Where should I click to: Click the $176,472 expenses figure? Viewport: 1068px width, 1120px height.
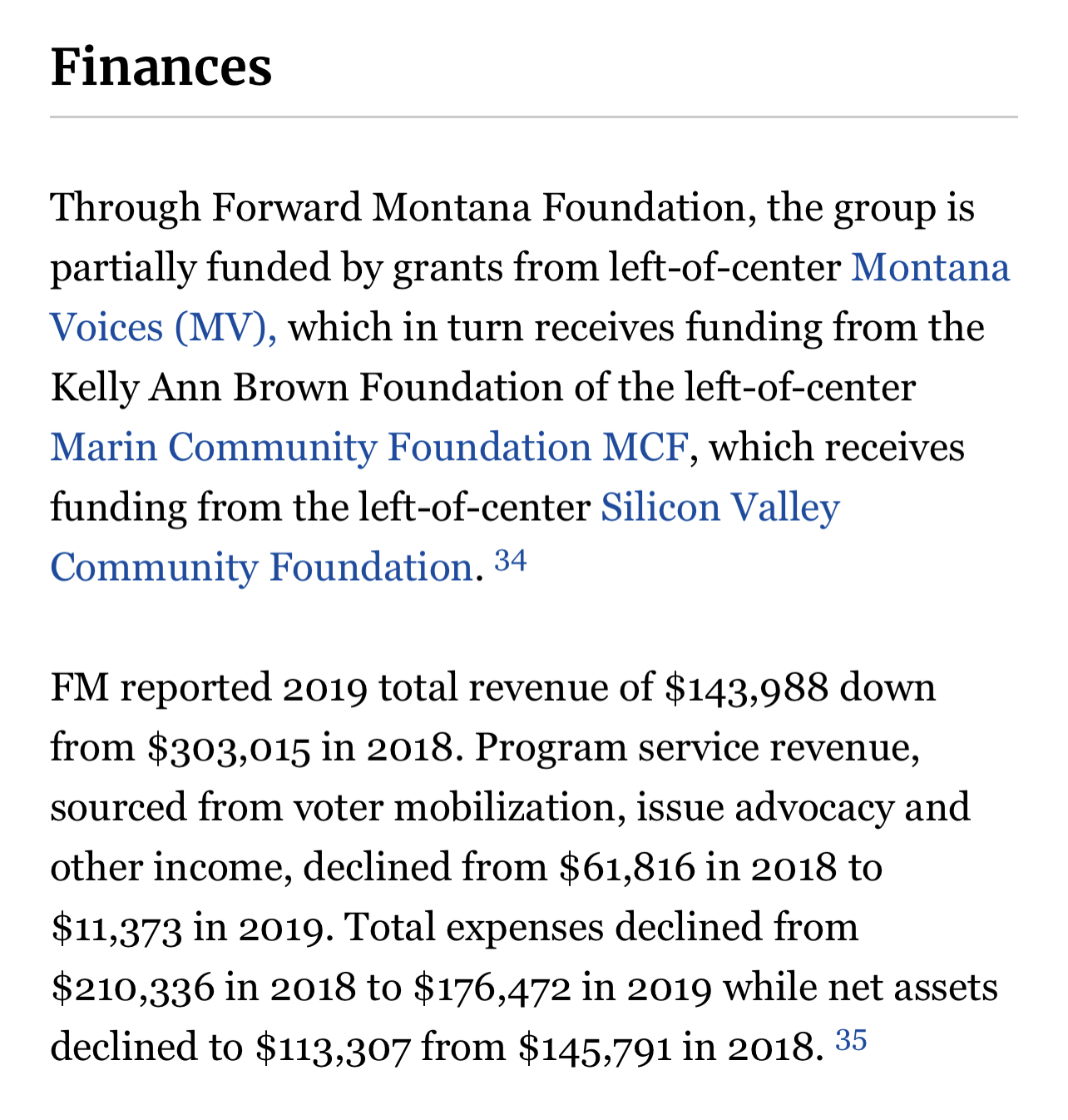pos(492,988)
